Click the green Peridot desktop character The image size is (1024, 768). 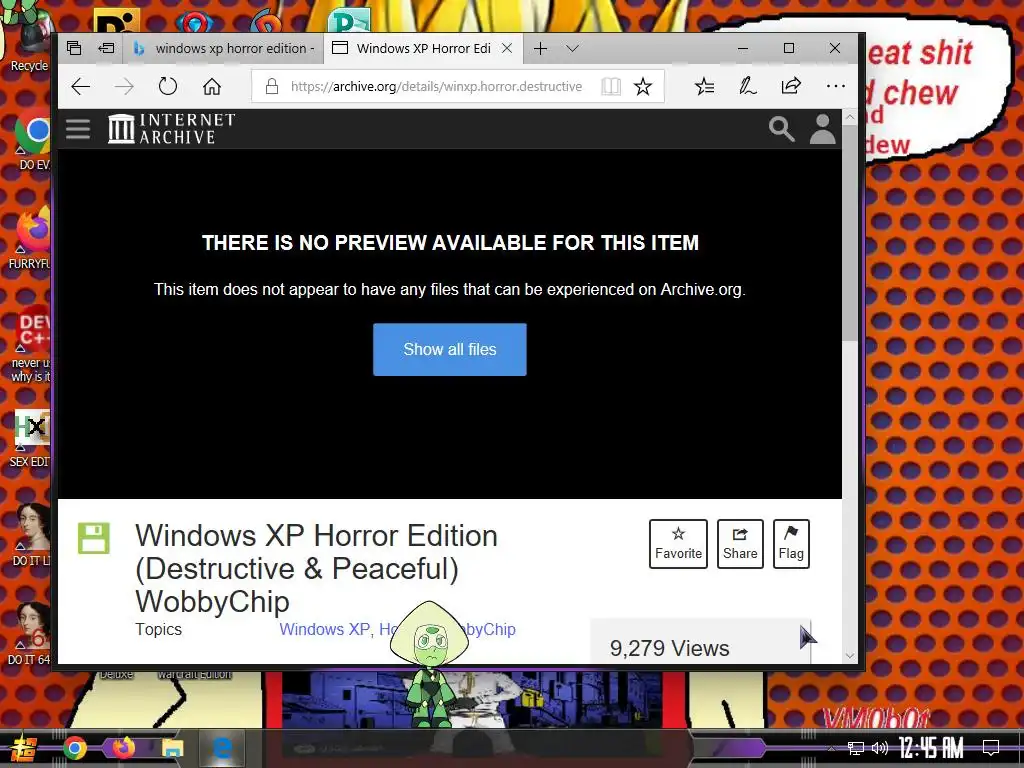(x=429, y=663)
